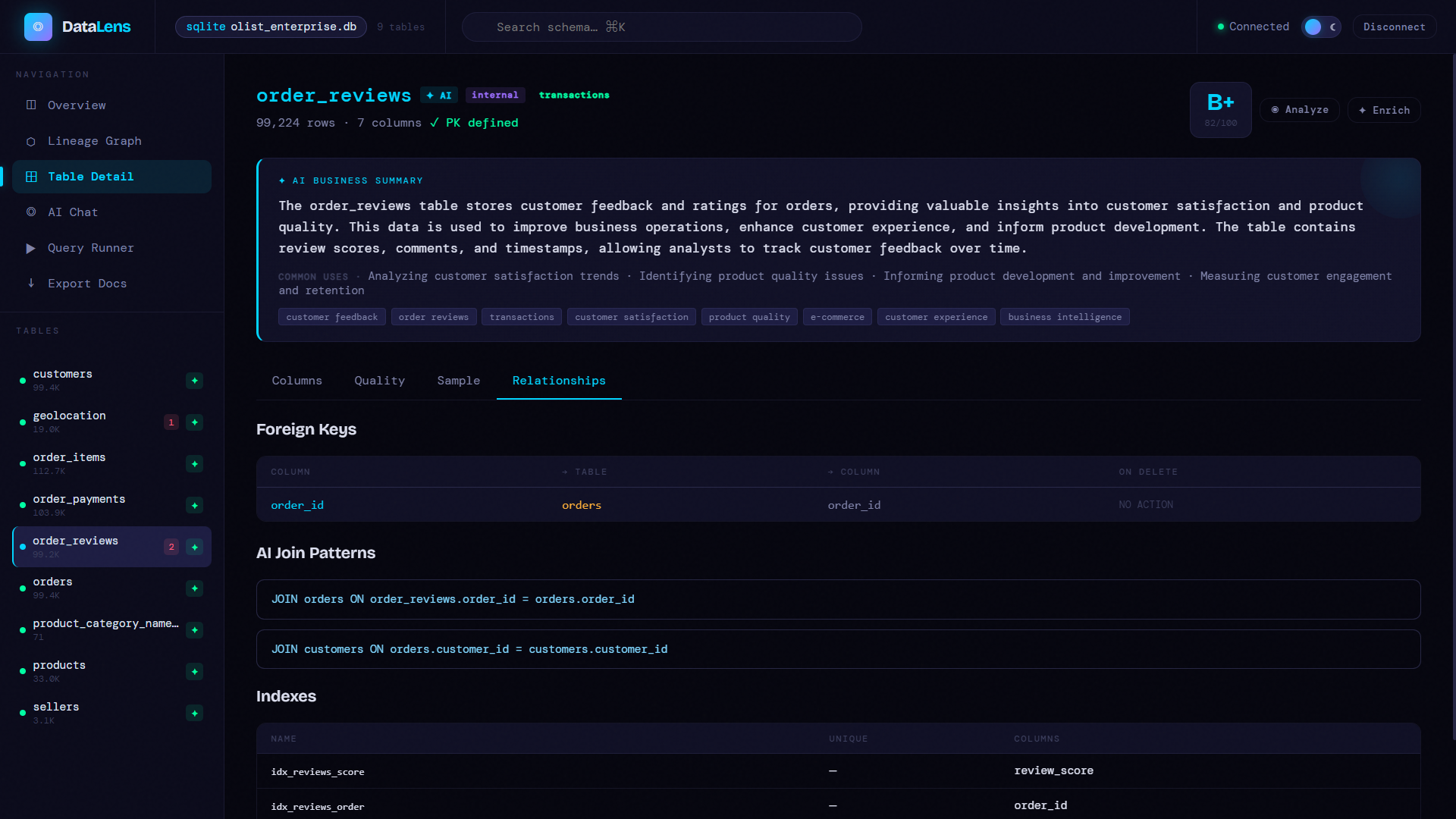Open the Lineage Graph icon
Screen dimensions: 1456x819
tap(31, 141)
